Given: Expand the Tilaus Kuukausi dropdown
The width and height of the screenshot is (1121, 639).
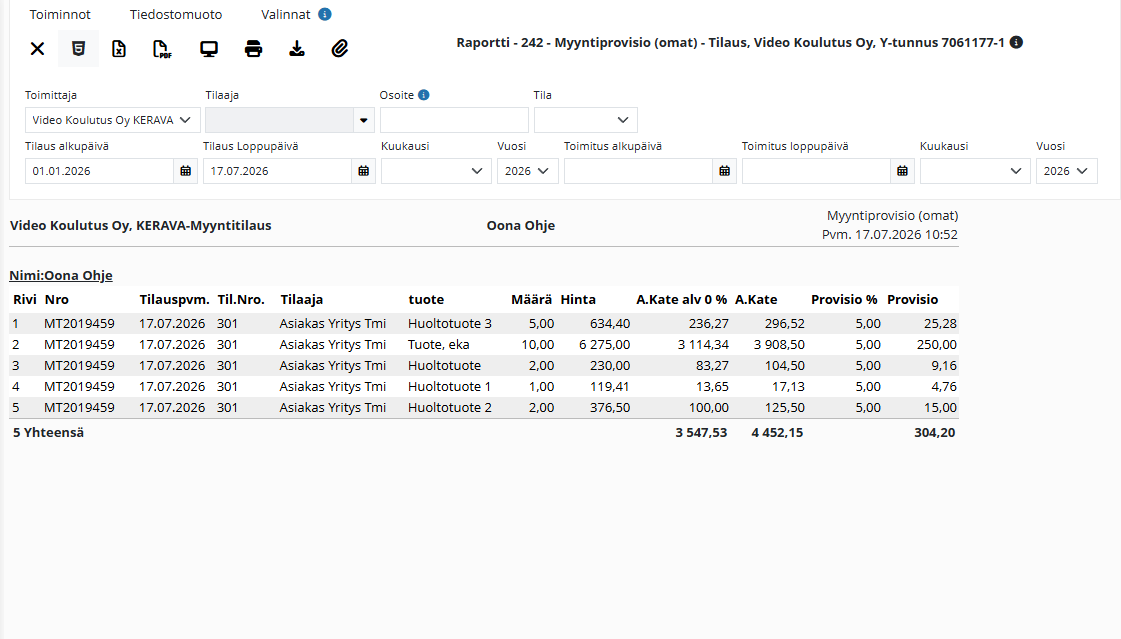Looking at the screenshot, I should (x=436, y=171).
